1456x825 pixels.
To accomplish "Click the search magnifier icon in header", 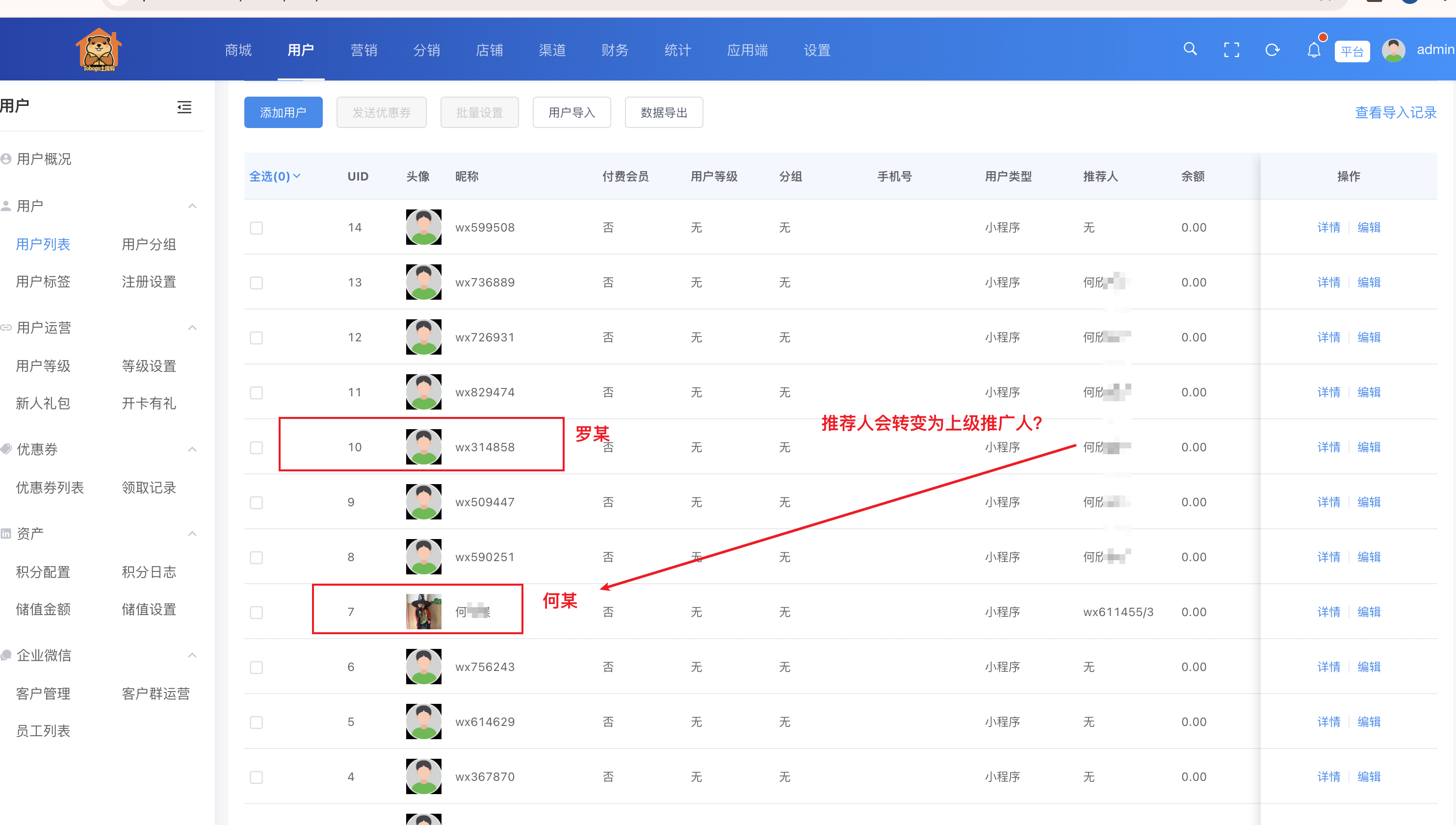I will [x=1190, y=50].
